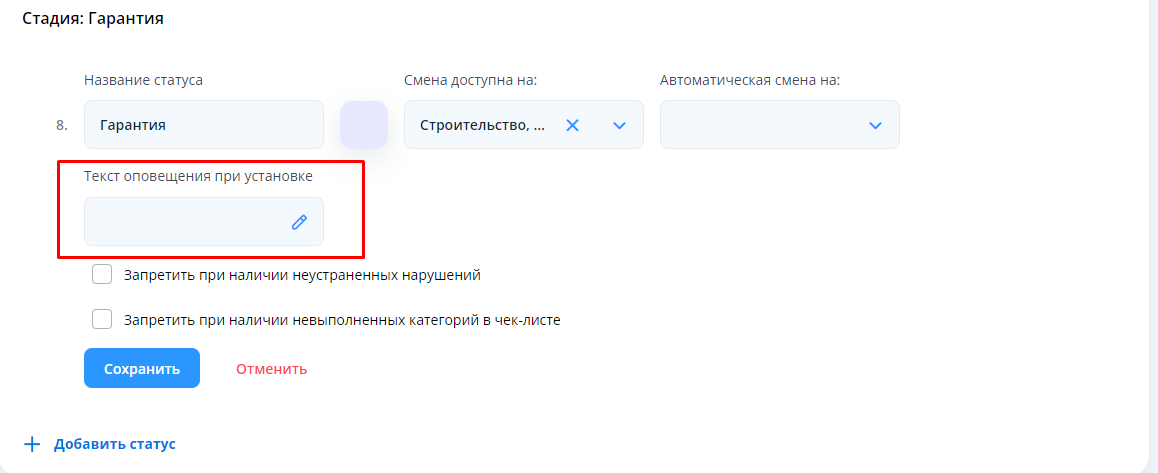Click the status row number 8
The height and width of the screenshot is (473, 1158).
click(62, 126)
